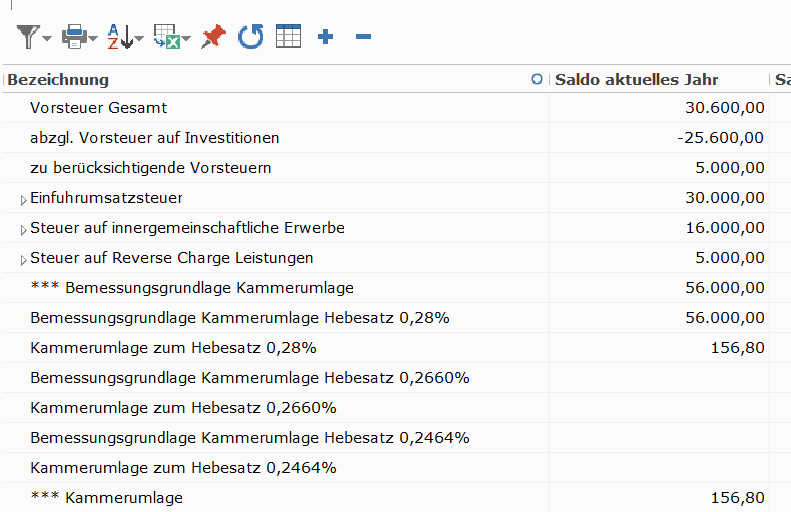Open the sort options dropdown arrow

point(139,38)
